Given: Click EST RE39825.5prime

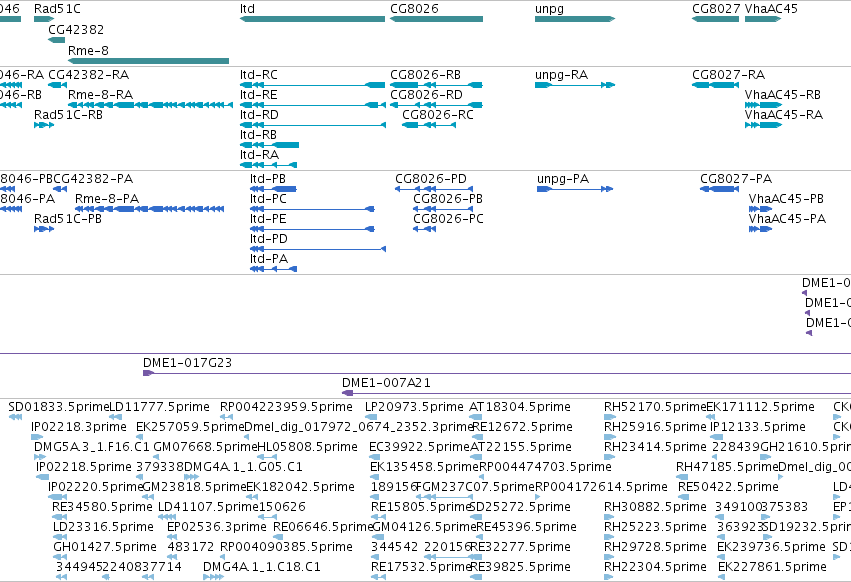Looking at the screenshot, I should (x=475, y=577).
